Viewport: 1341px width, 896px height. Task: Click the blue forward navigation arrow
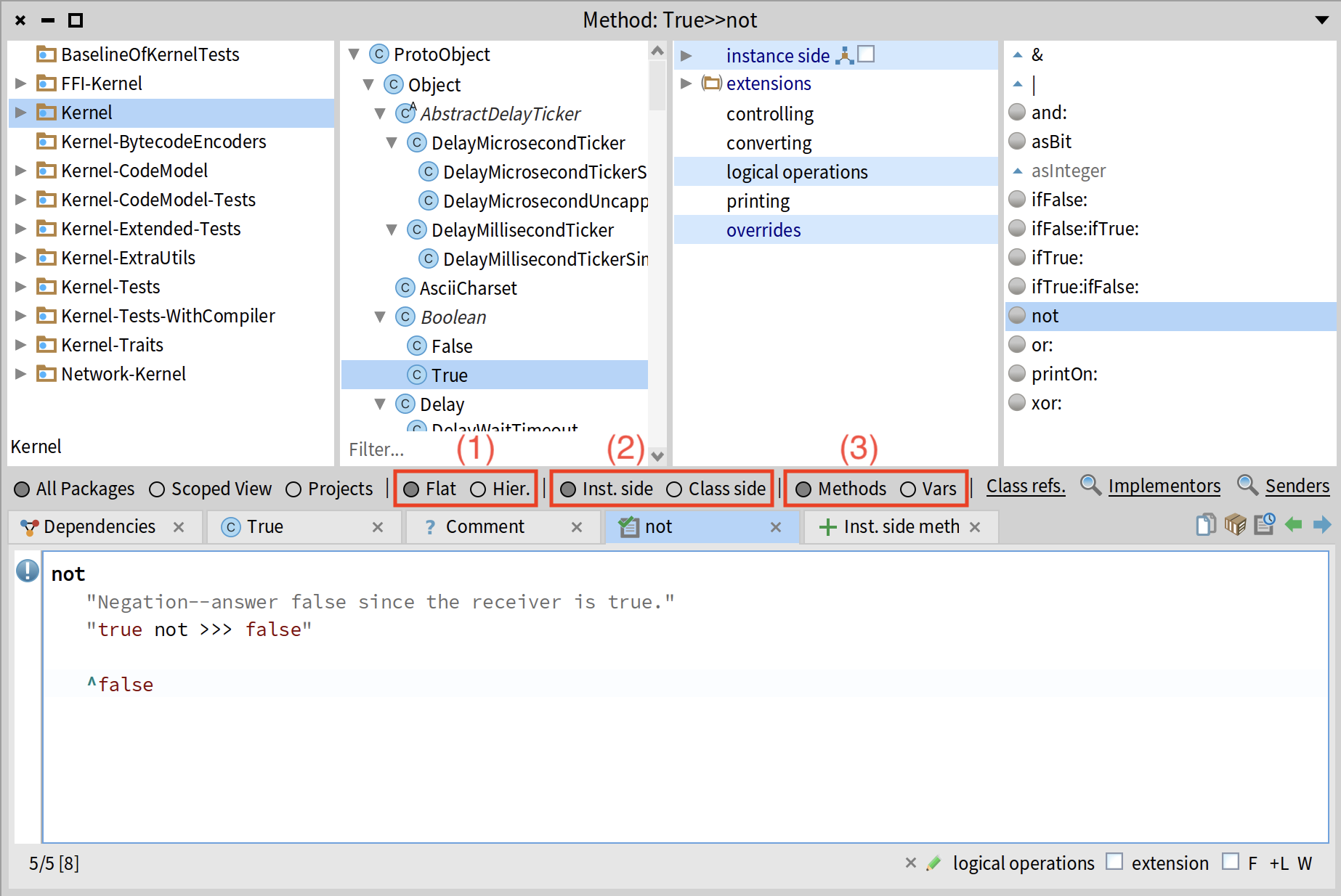click(1322, 524)
